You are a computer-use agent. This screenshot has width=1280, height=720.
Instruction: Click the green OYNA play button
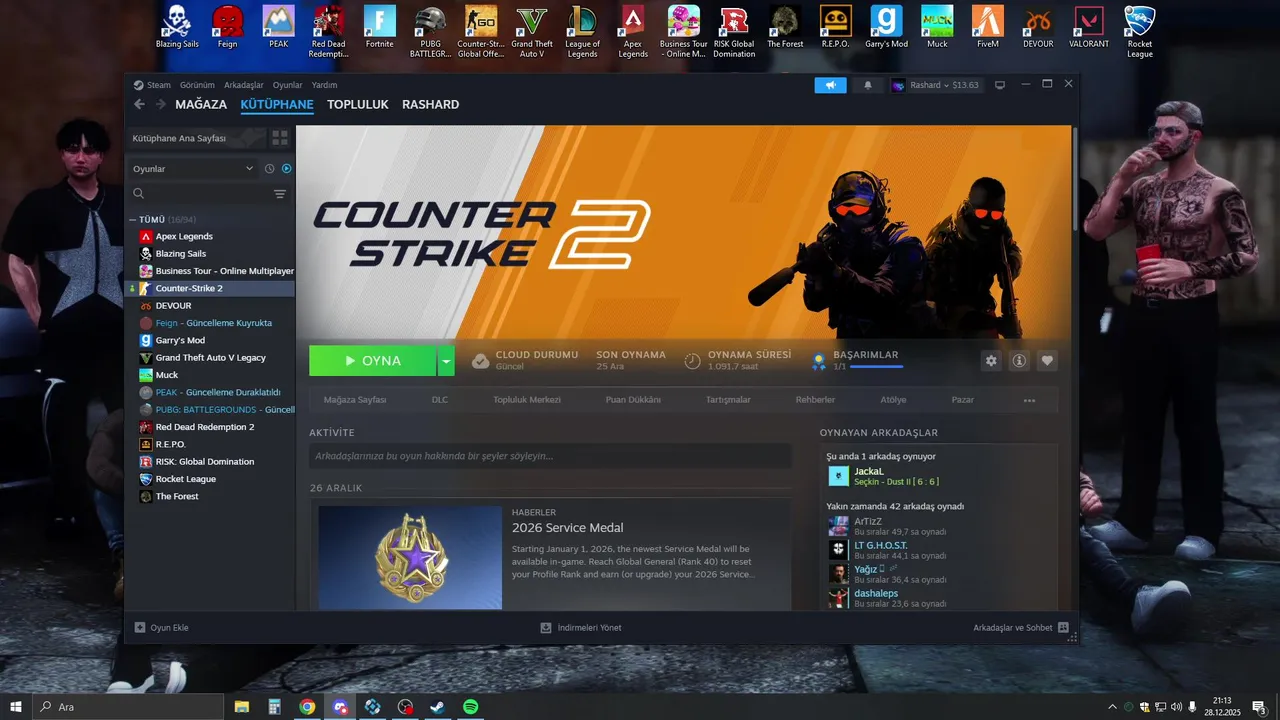point(373,361)
